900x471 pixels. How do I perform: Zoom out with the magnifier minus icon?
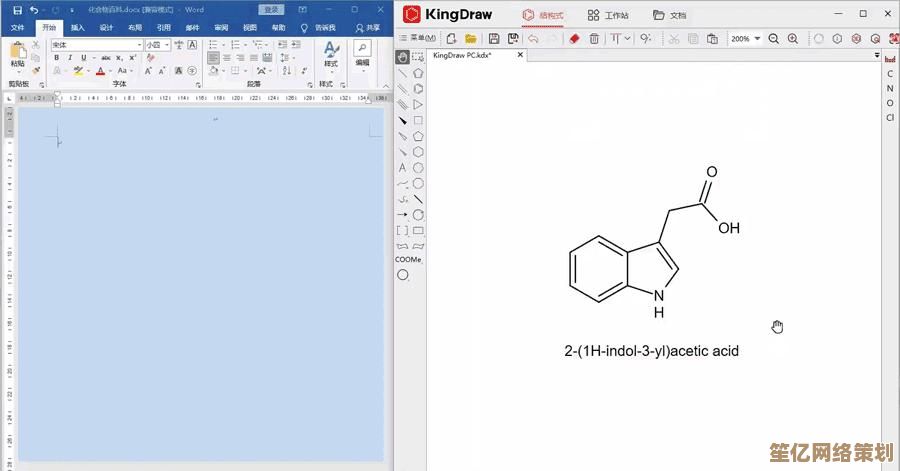click(773, 38)
